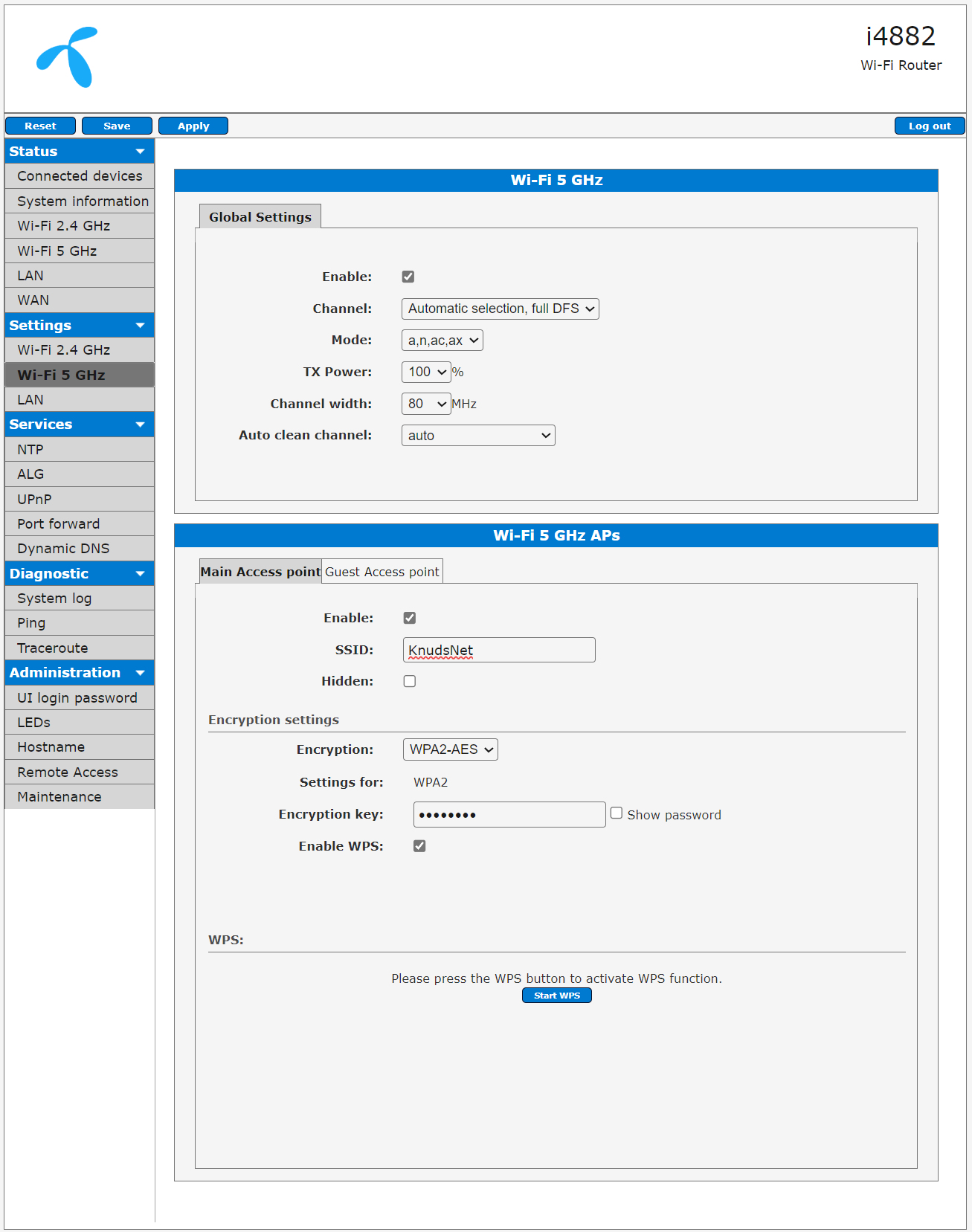Open the Channel width dropdown
The image size is (972, 1232).
[x=426, y=404]
